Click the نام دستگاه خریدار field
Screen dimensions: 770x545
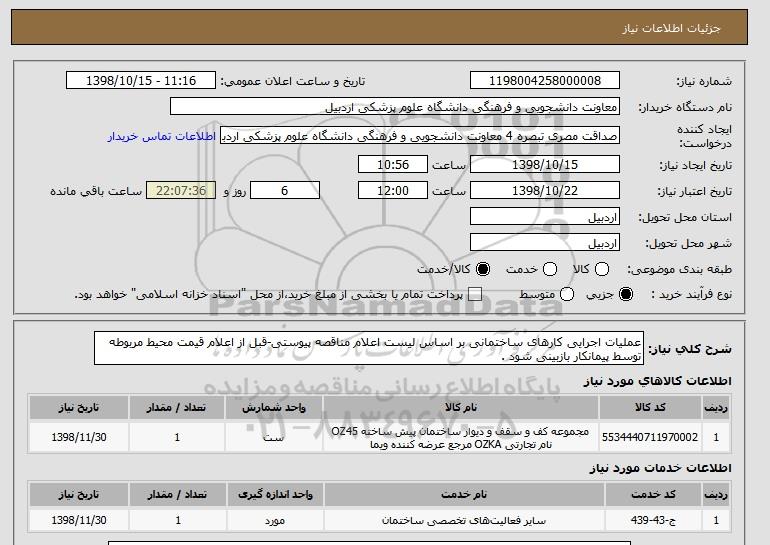pos(395,107)
